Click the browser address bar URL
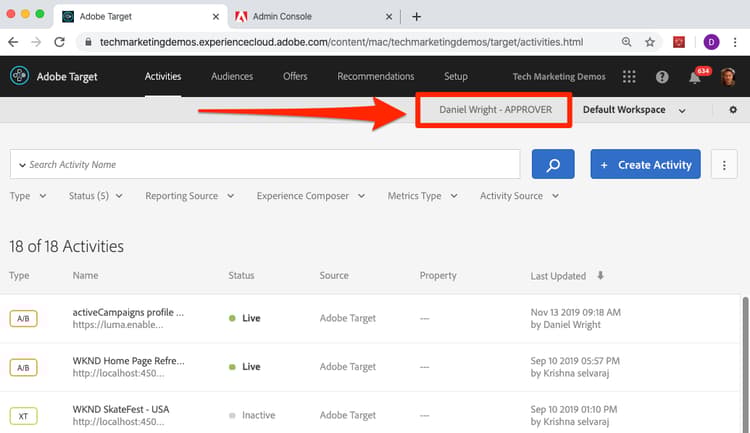 (341, 42)
